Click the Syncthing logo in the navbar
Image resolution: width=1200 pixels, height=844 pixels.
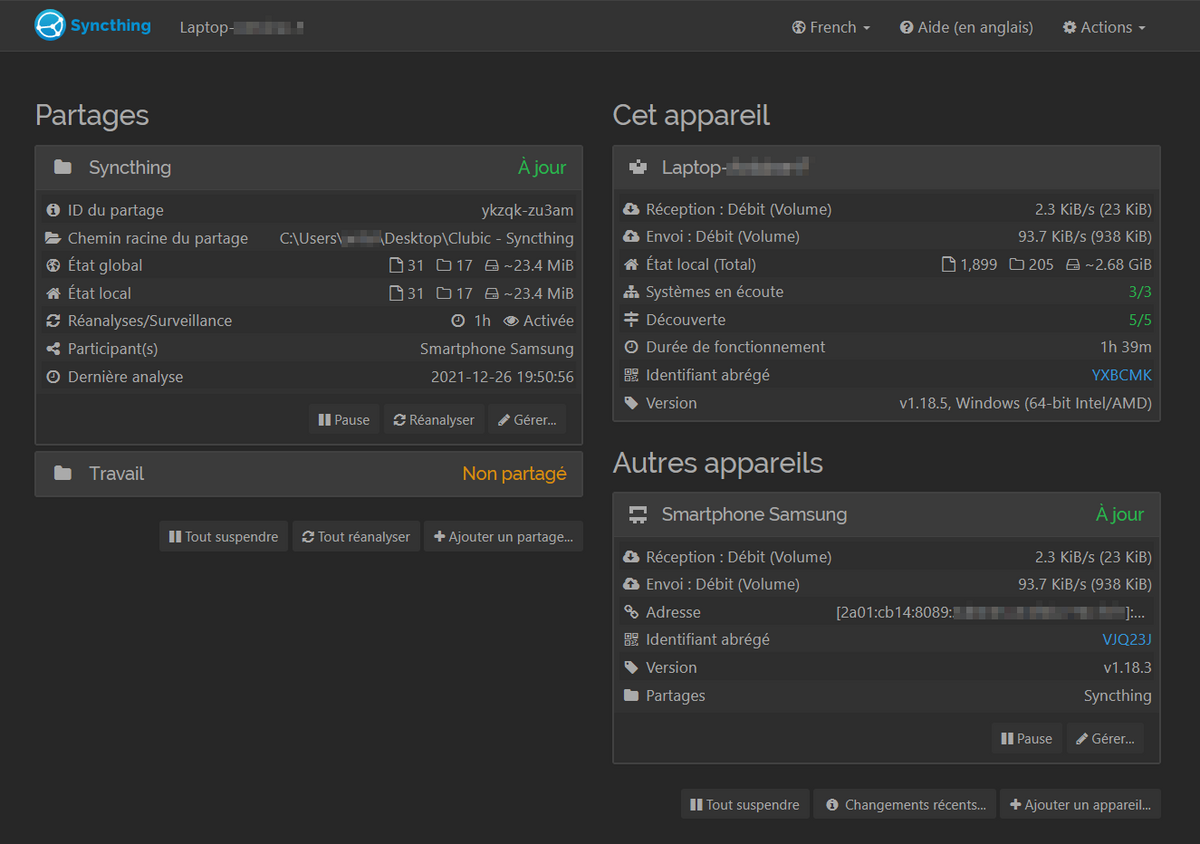[x=92, y=25]
